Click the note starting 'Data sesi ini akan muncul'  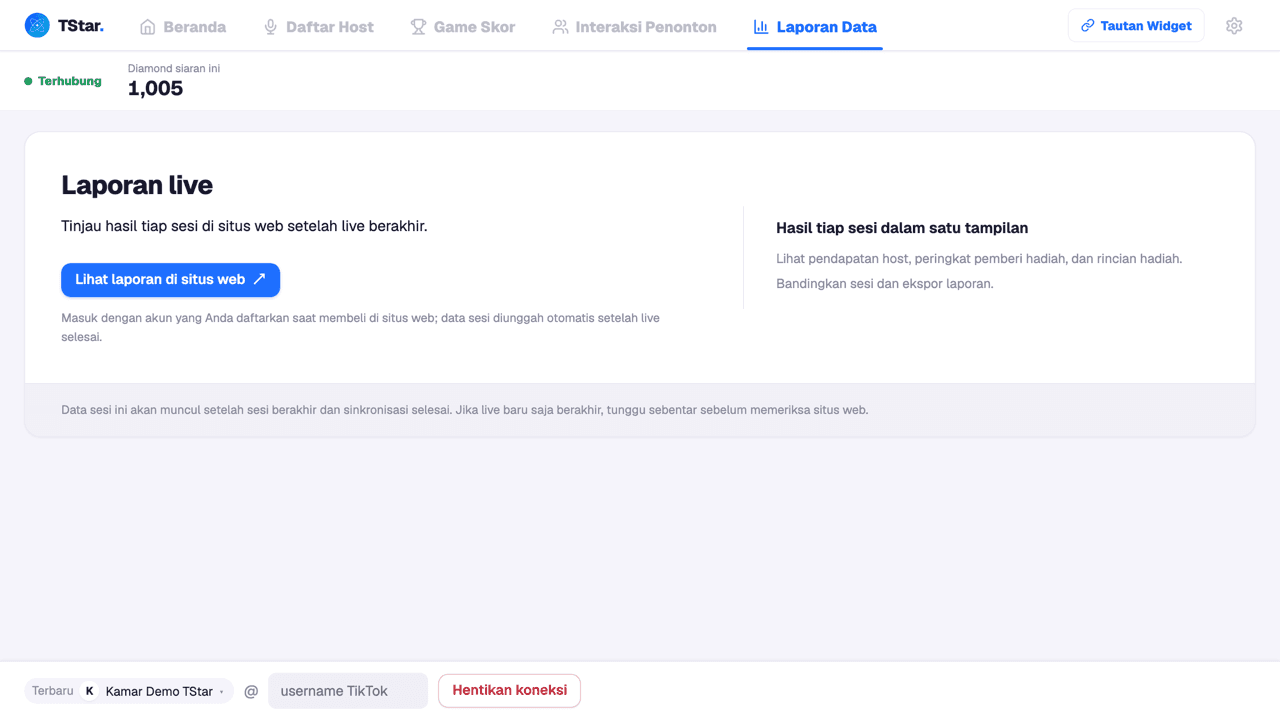pyautogui.click(x=465, y=410)
